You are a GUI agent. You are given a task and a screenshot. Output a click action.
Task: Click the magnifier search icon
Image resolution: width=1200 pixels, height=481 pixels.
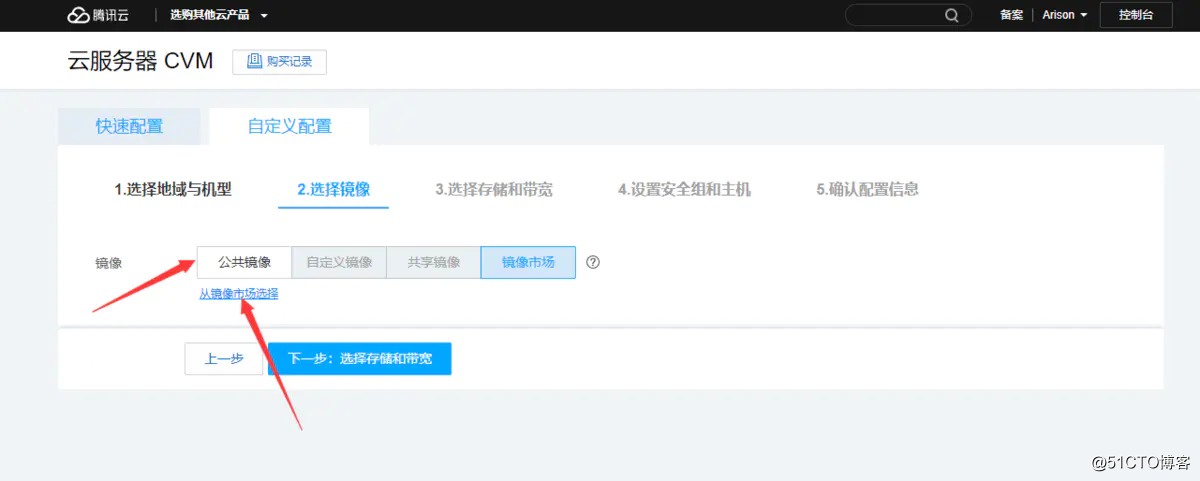click(x=951, y=15)
